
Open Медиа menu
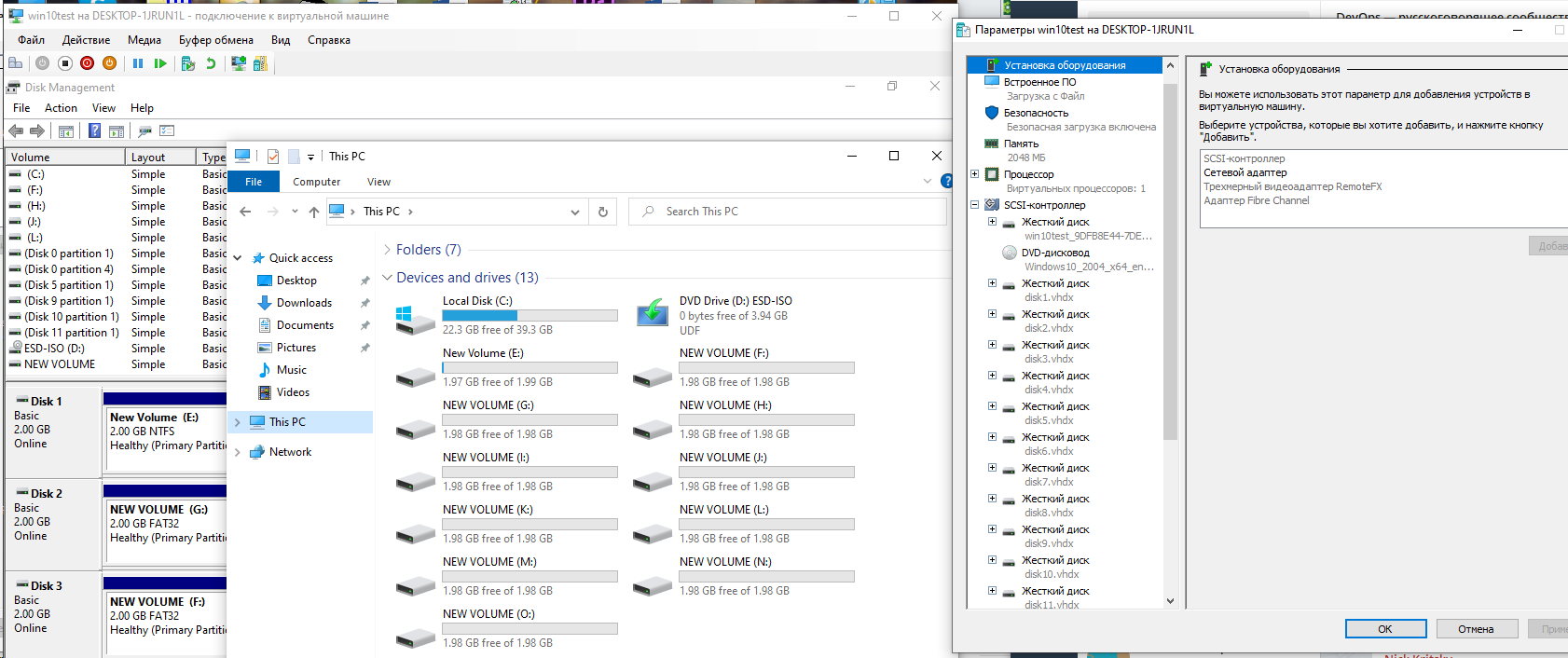[144, 40]
